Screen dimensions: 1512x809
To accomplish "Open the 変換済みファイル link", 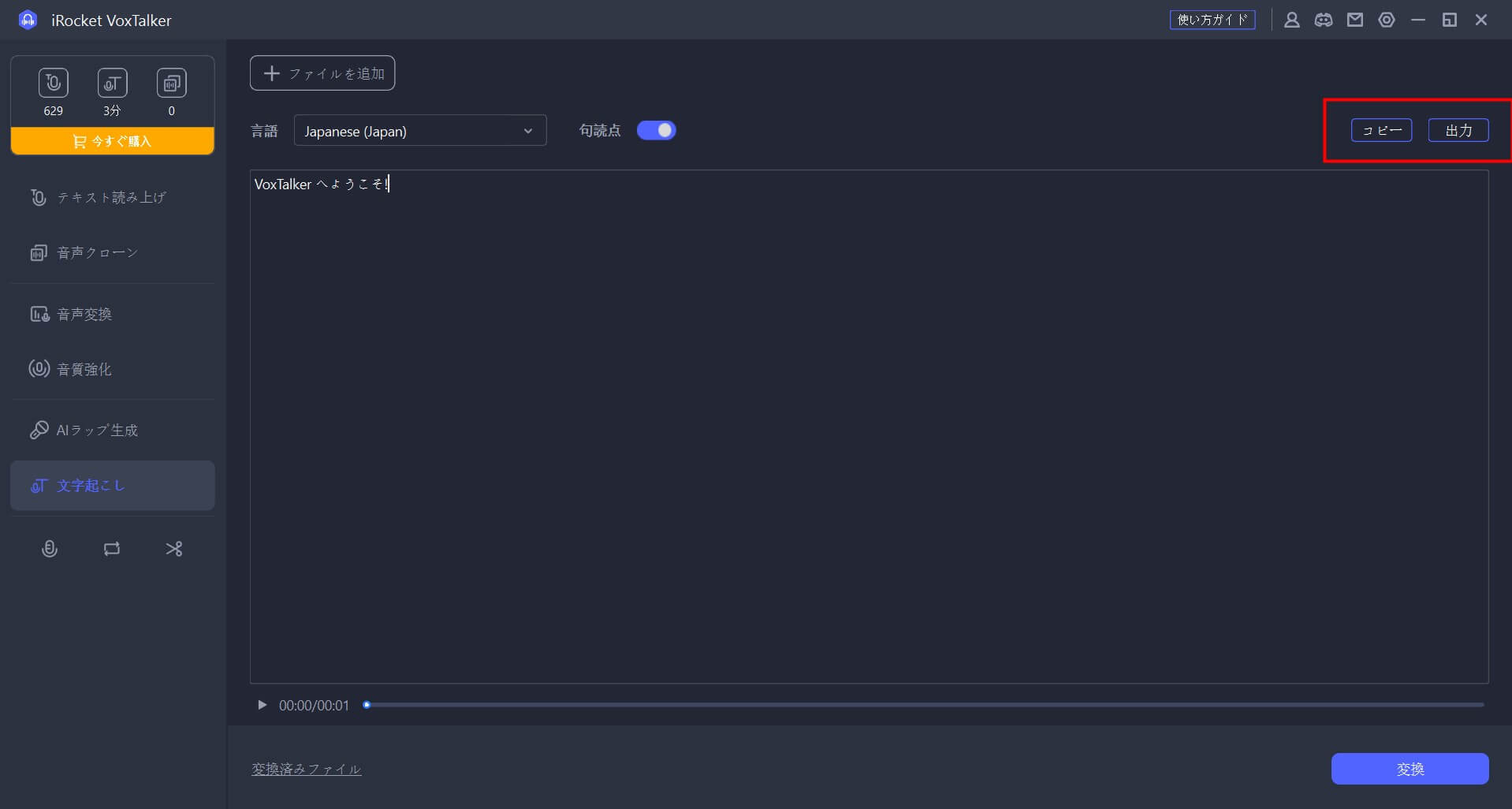I will point(306,769).
